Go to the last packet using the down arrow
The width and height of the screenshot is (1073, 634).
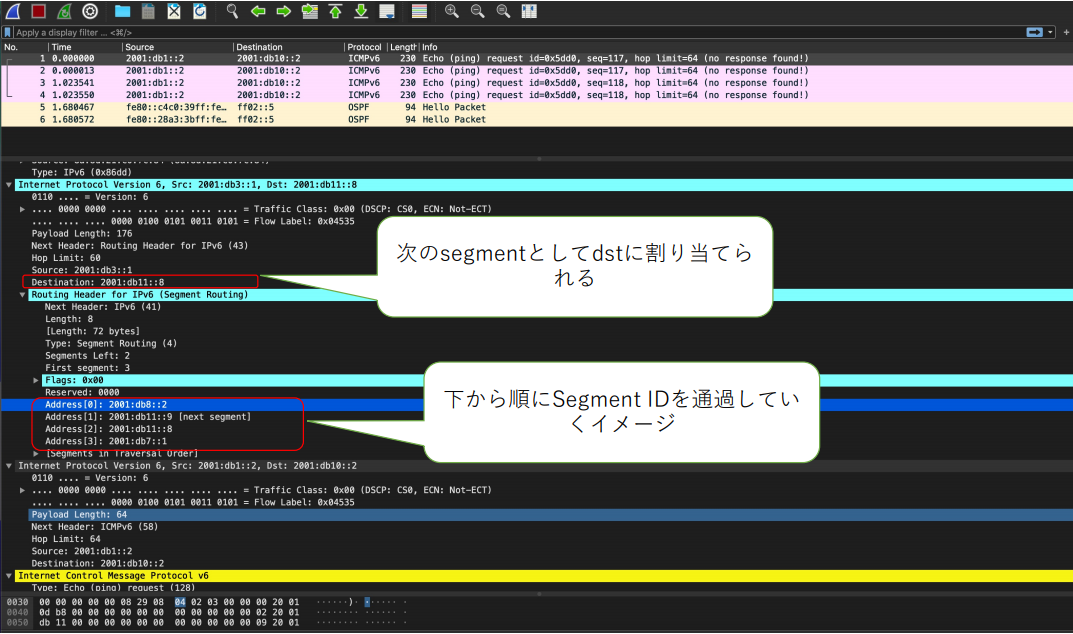362,11
